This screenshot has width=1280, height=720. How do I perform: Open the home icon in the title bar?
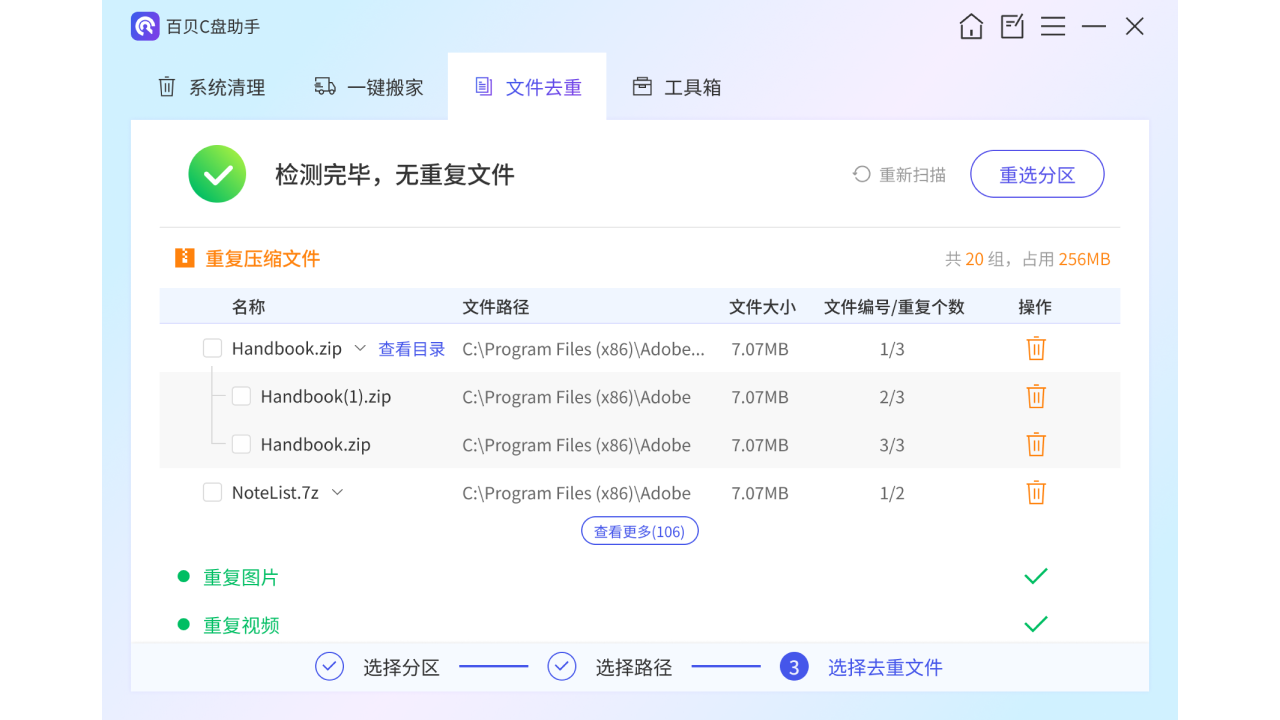click(970, 26)
